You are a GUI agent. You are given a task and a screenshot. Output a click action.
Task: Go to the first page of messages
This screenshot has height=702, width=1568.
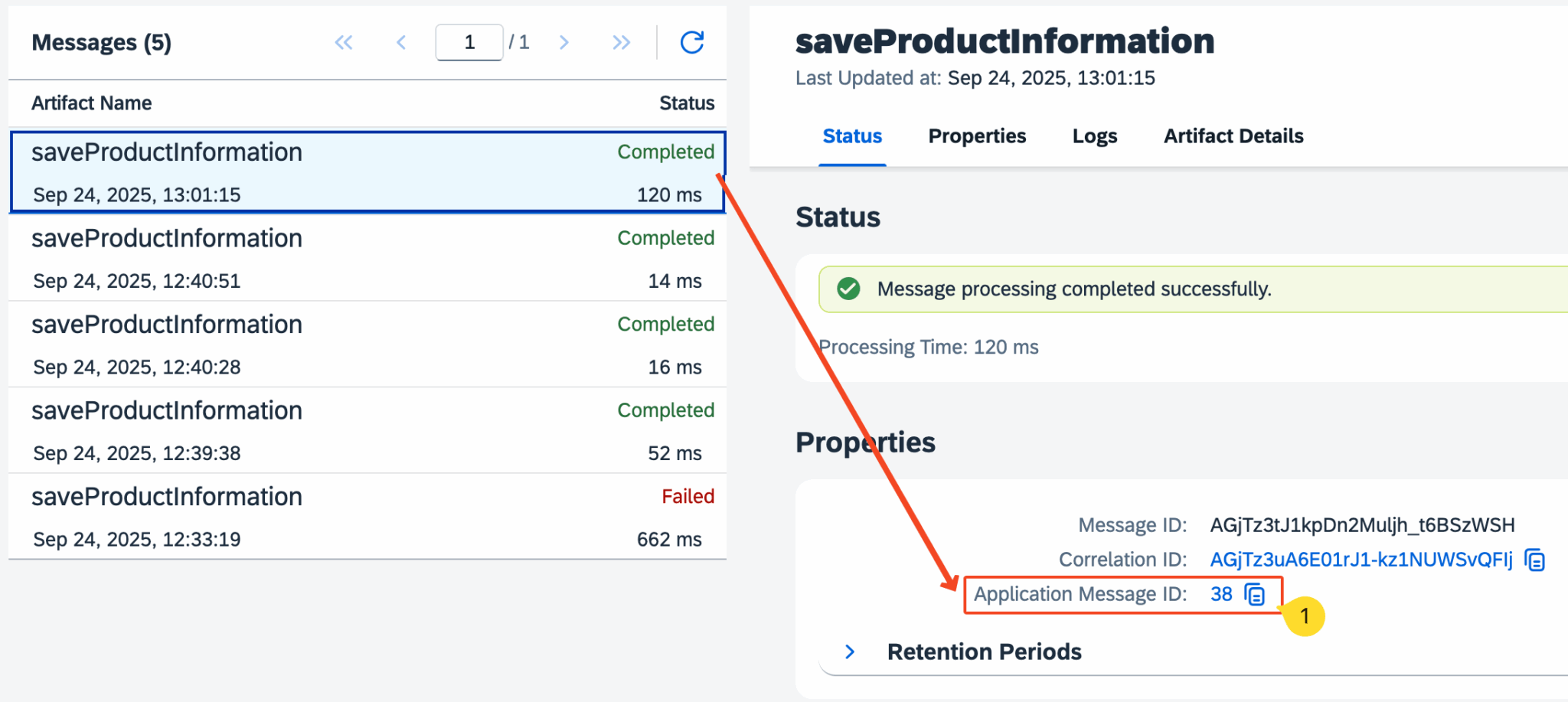point(344,42)
